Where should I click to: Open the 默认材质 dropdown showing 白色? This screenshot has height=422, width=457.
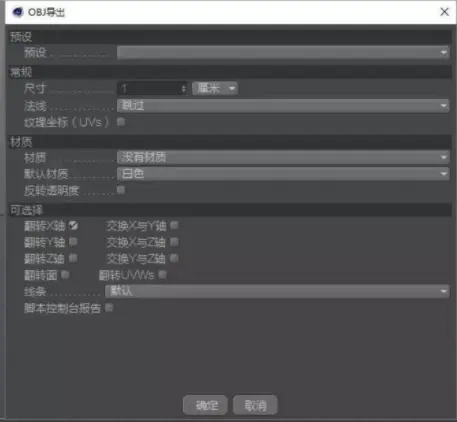pyautogui.click(x=283, y=174)
